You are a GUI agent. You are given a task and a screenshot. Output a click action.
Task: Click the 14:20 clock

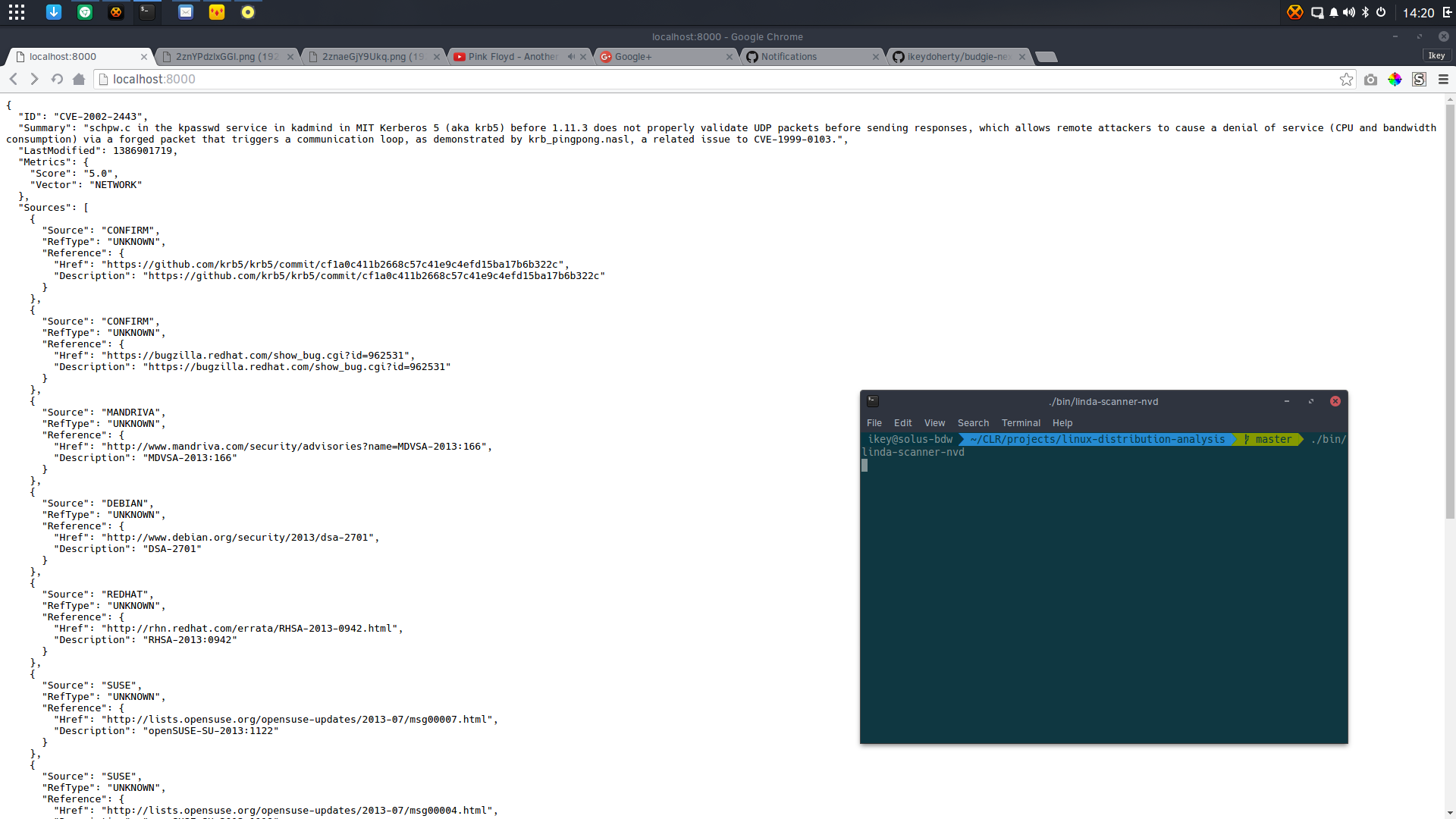pyautogui.click(x=1418, y=13)
